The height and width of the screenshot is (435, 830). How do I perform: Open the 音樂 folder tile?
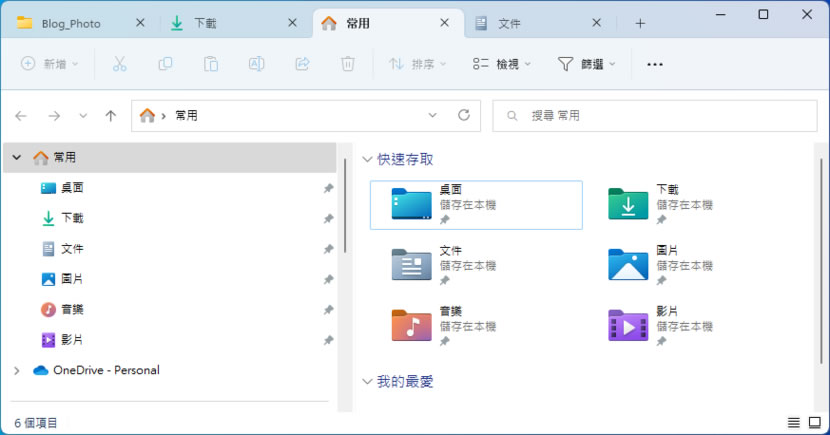point(412,326)
